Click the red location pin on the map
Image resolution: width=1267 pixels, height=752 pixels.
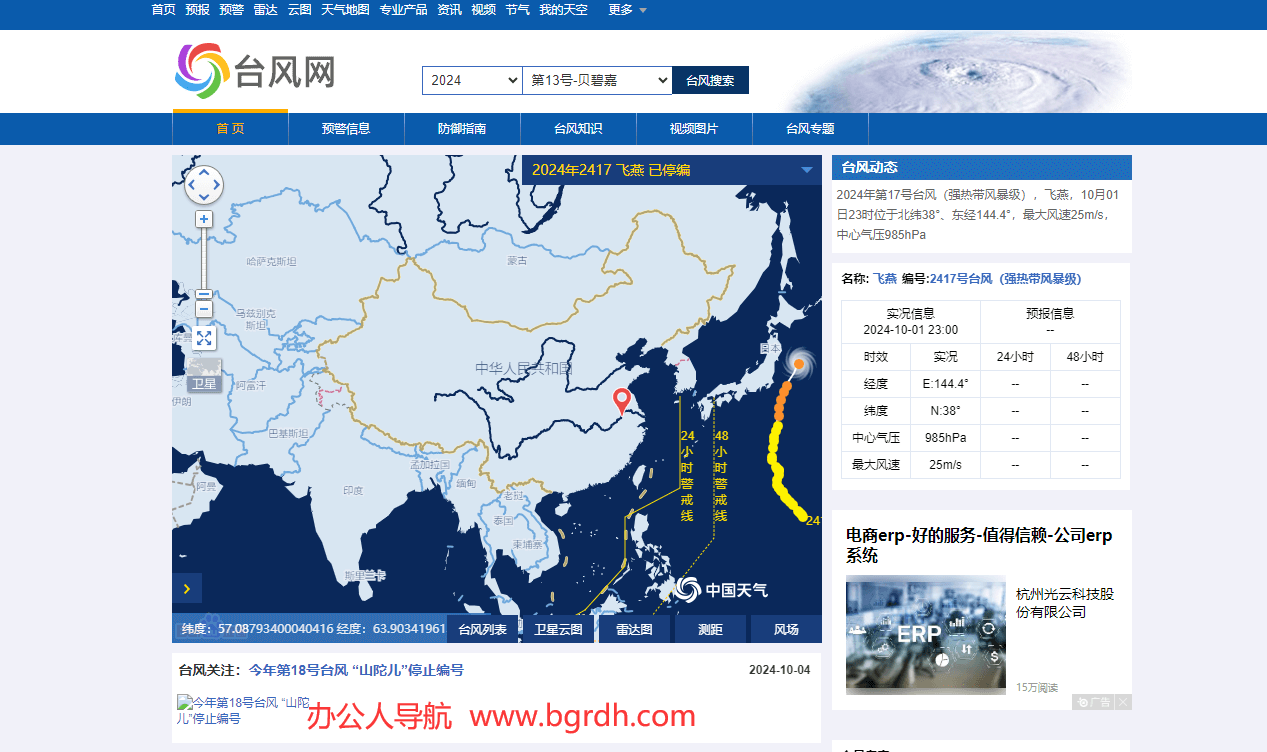pyautogui.click(x=622, y=401)
